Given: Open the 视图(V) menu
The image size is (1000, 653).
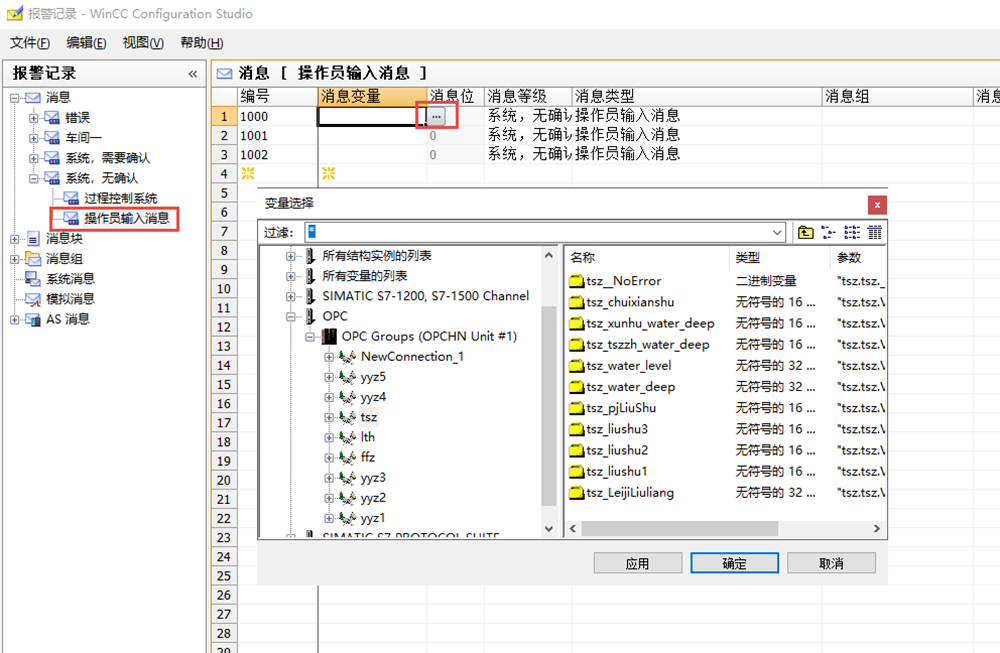Looking at the screenshot, I should 143,42.
